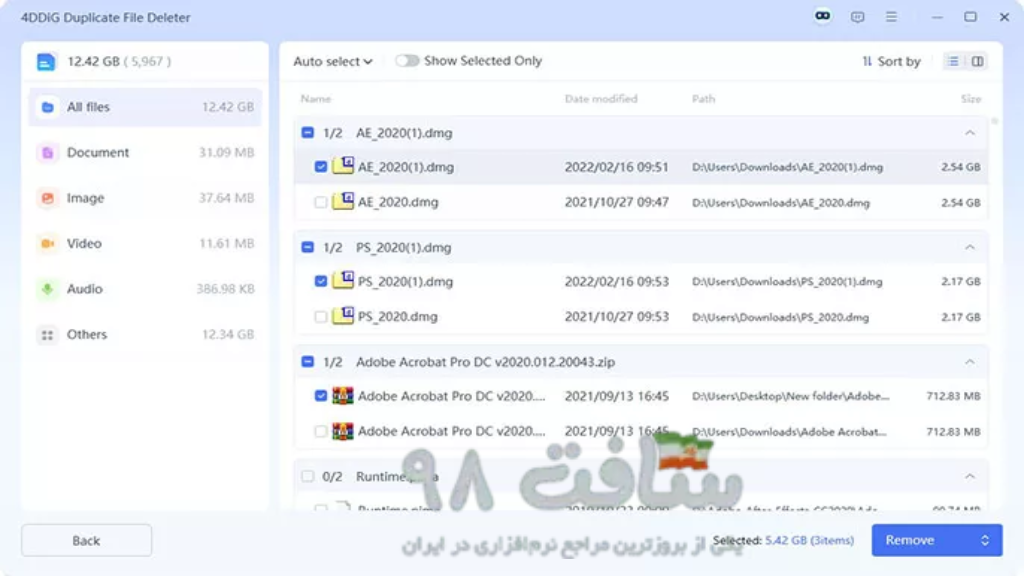Click the Audio category icon
Screen dimensions: 1024x576
pos(47,289)
